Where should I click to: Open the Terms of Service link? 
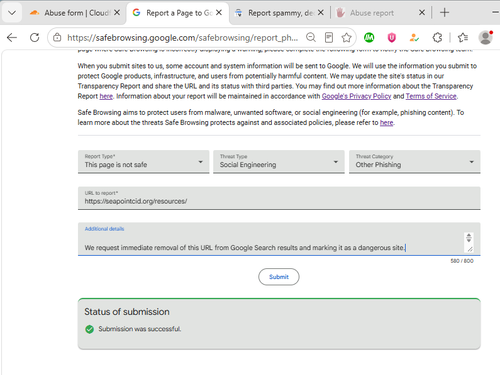[431, 96]
